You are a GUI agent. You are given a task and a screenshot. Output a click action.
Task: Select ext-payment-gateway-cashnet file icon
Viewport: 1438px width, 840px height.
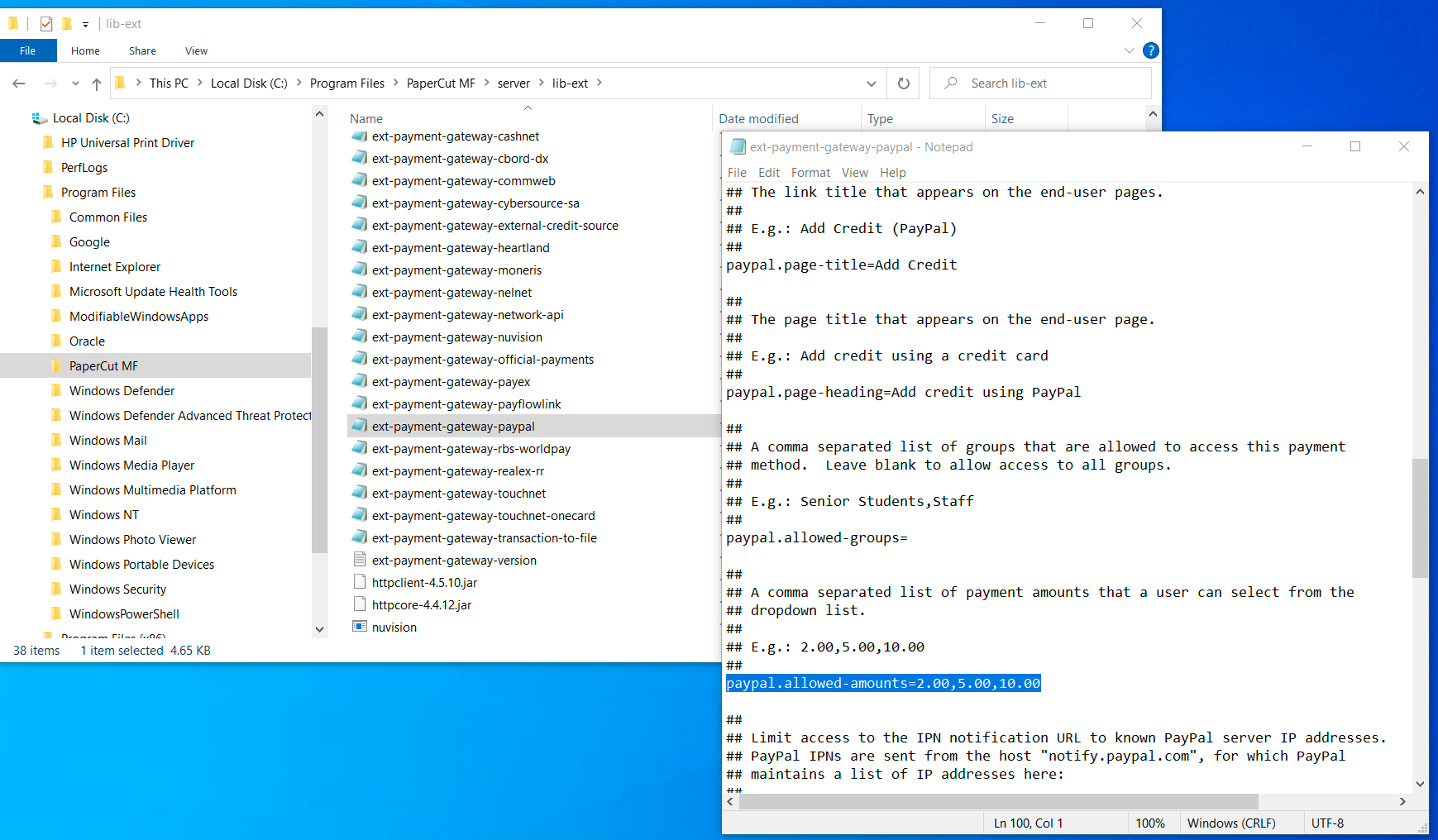coord(359,136)
